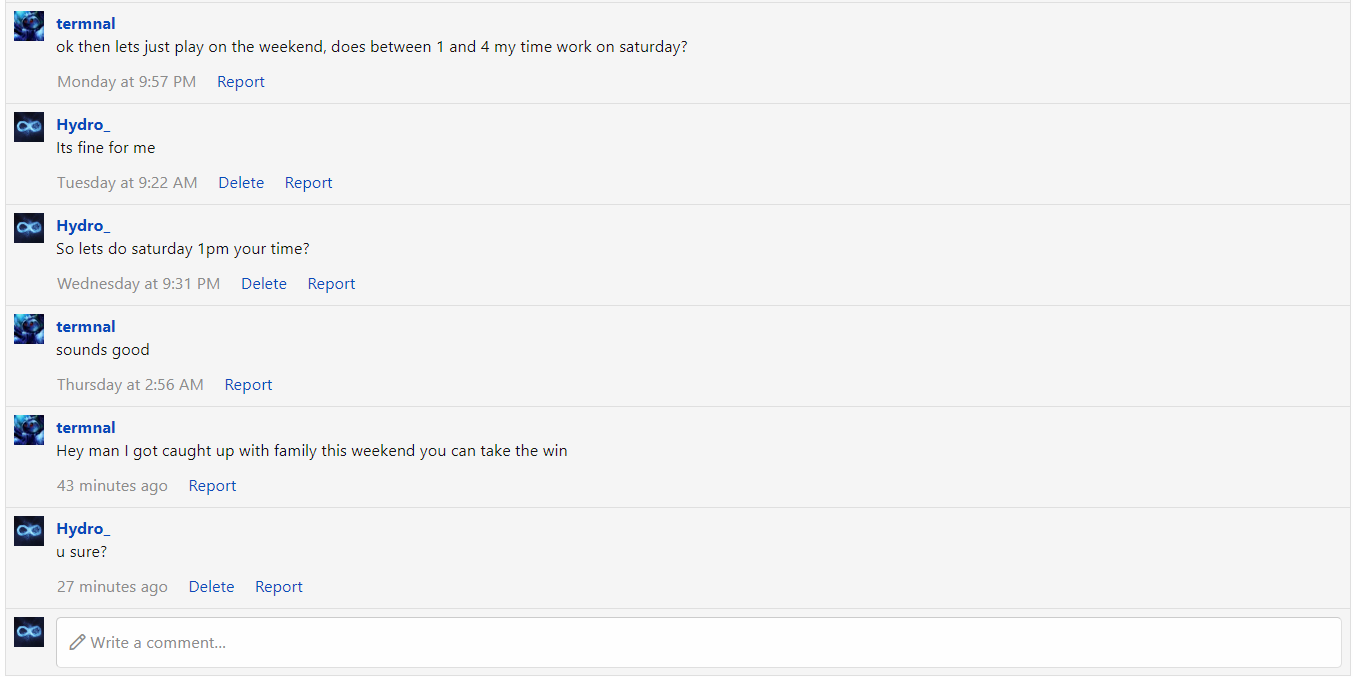Click termnal's avatar beside 'Hey man' comment
Image resolution: width=1353 pixels, height=677 pixels.
pos(29,430)
